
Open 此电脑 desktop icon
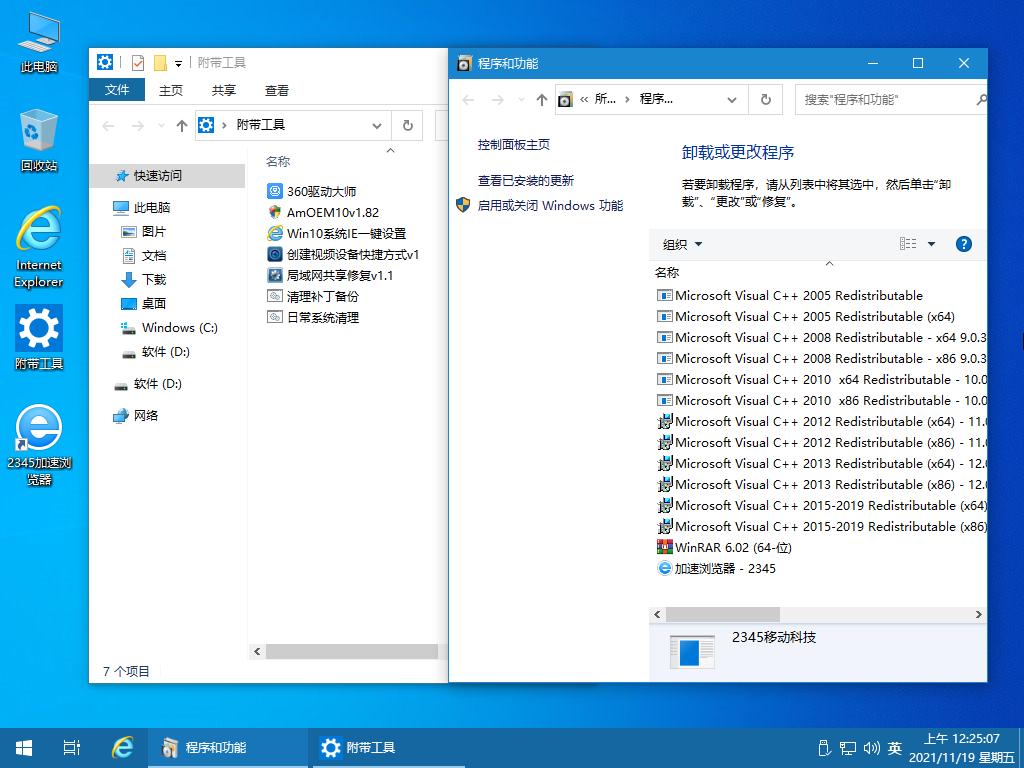click(x=39, y=42)
